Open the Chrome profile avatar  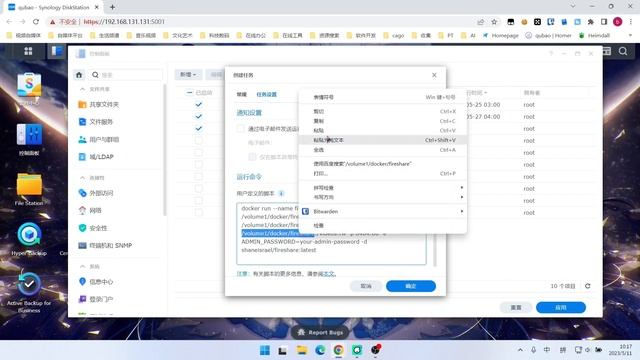pos(618,22)
